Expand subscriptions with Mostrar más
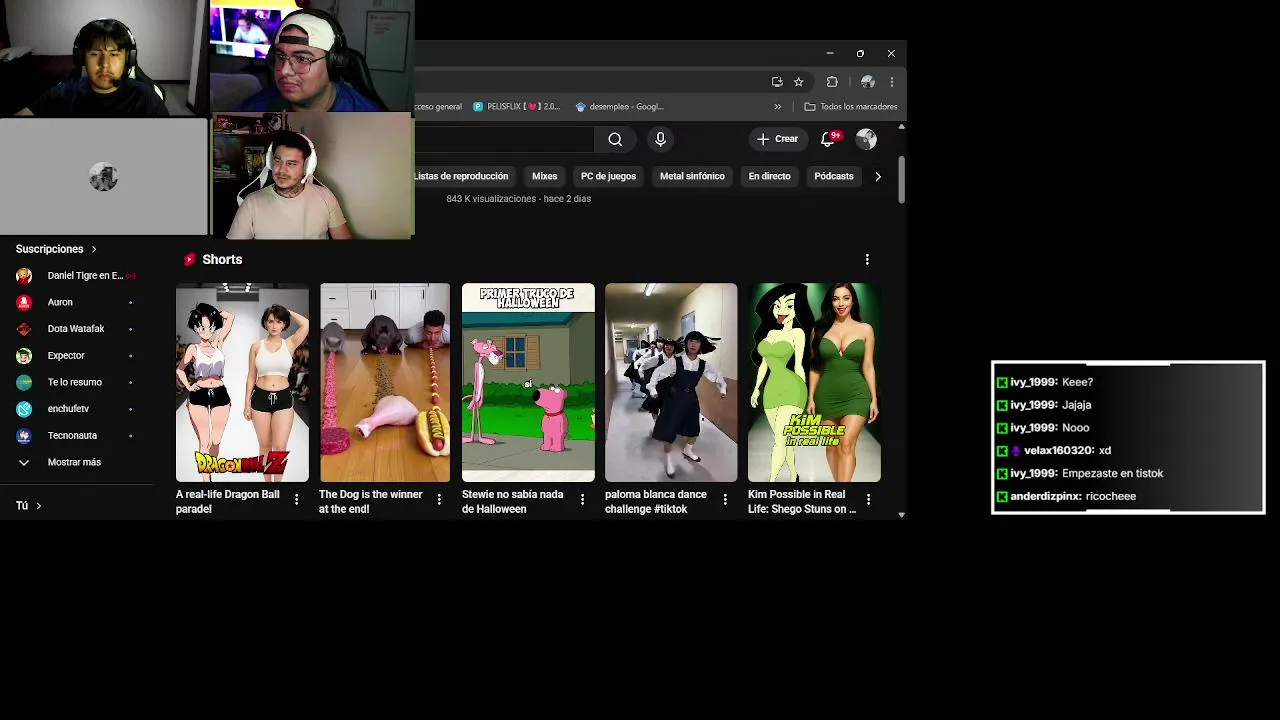Screen dimensions: 1280x720 76,462
